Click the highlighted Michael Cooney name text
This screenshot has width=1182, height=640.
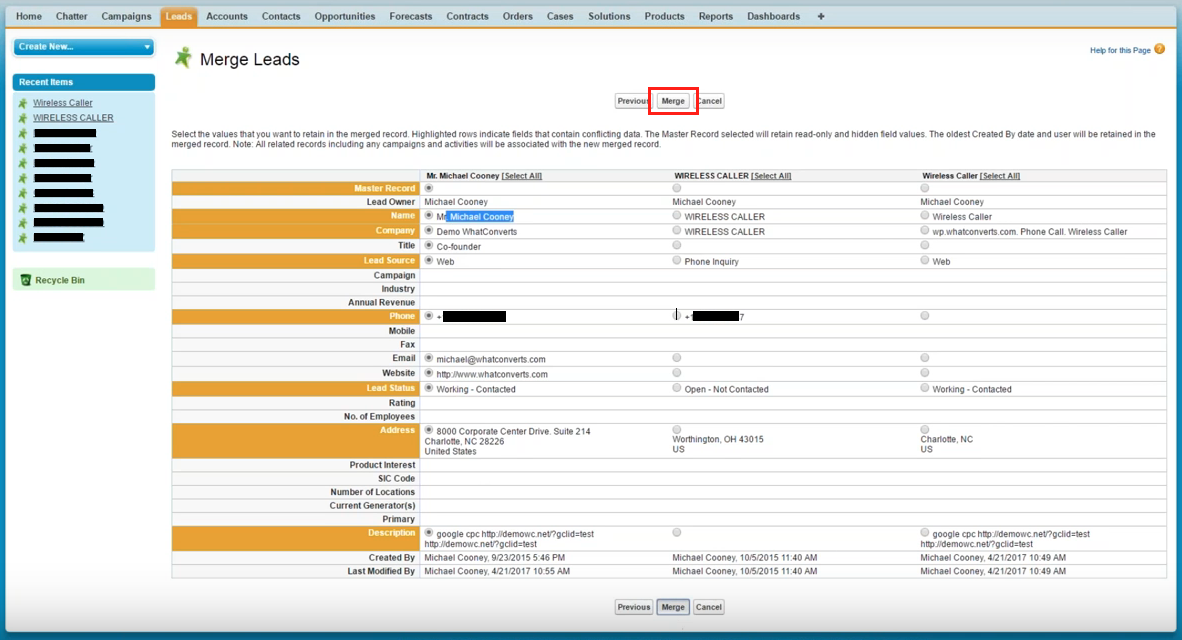[x=481, y=216]
